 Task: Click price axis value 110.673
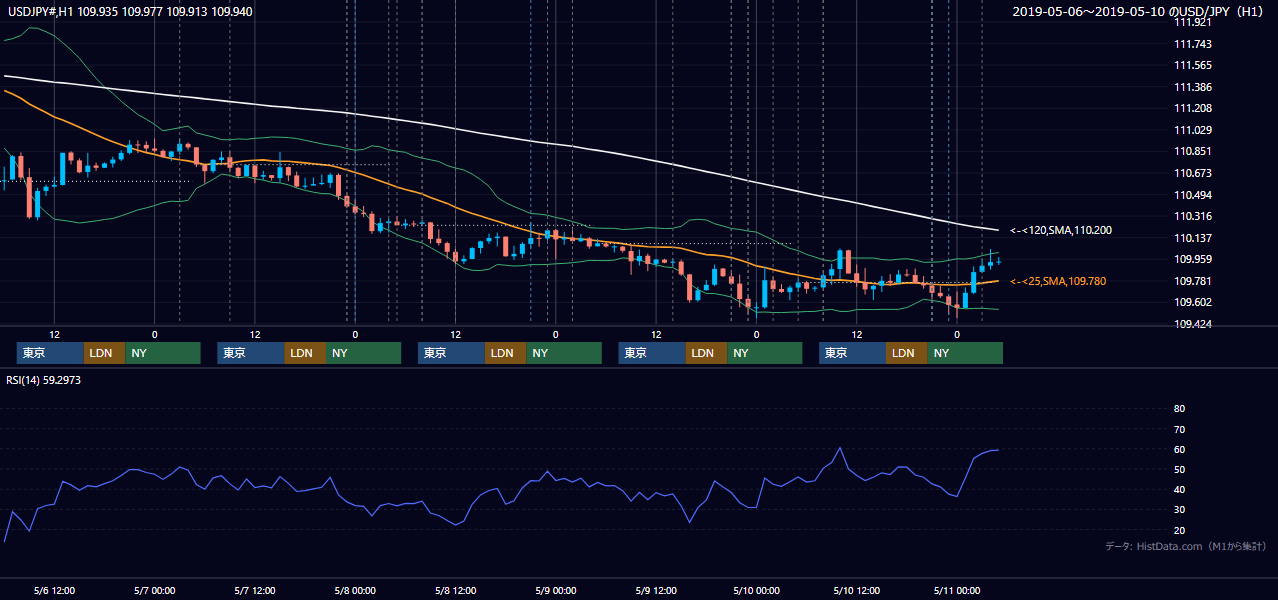[x=1192, y=173]
